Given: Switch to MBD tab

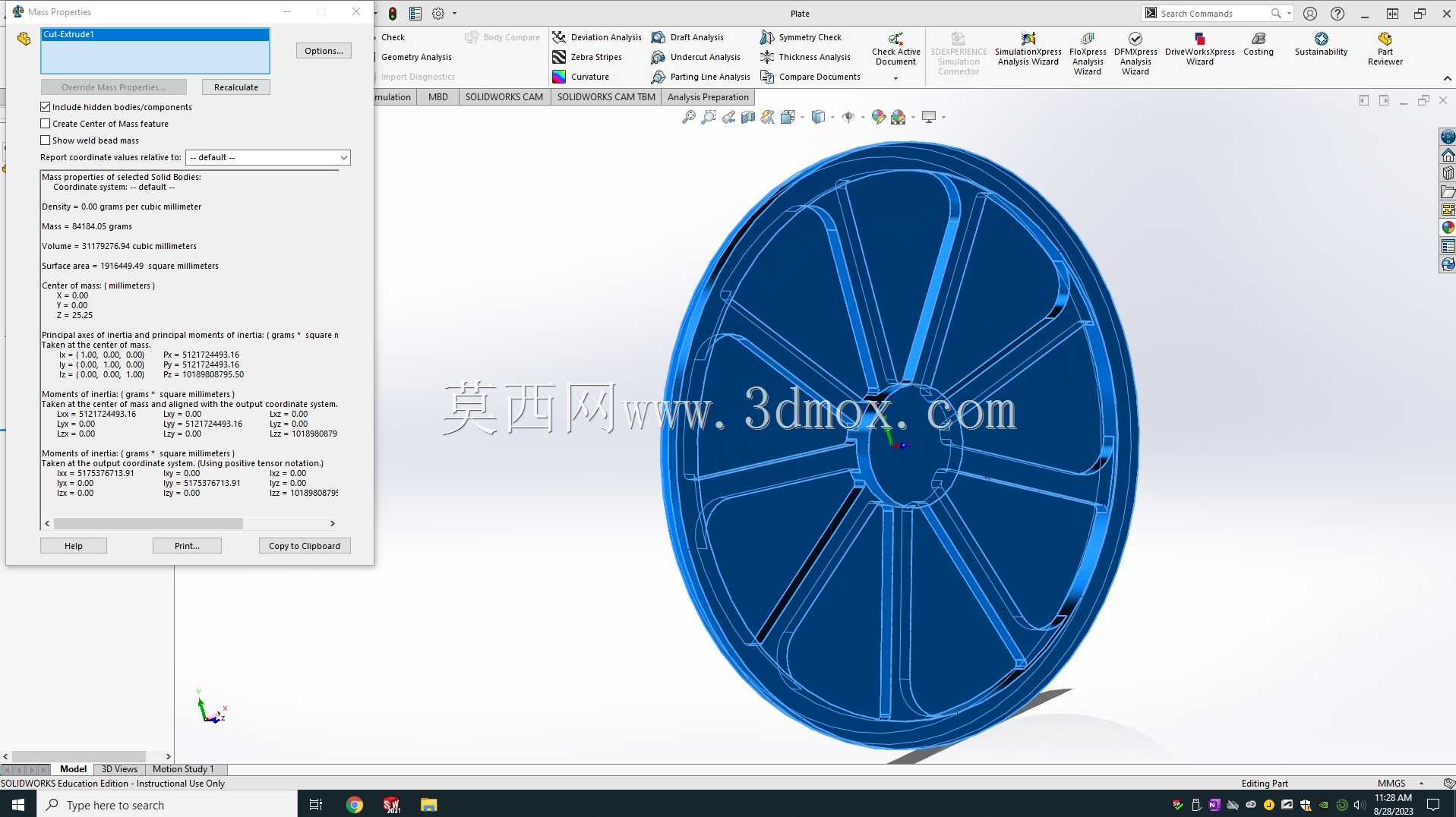Looking at the screenshot, I should coord(438,96).
